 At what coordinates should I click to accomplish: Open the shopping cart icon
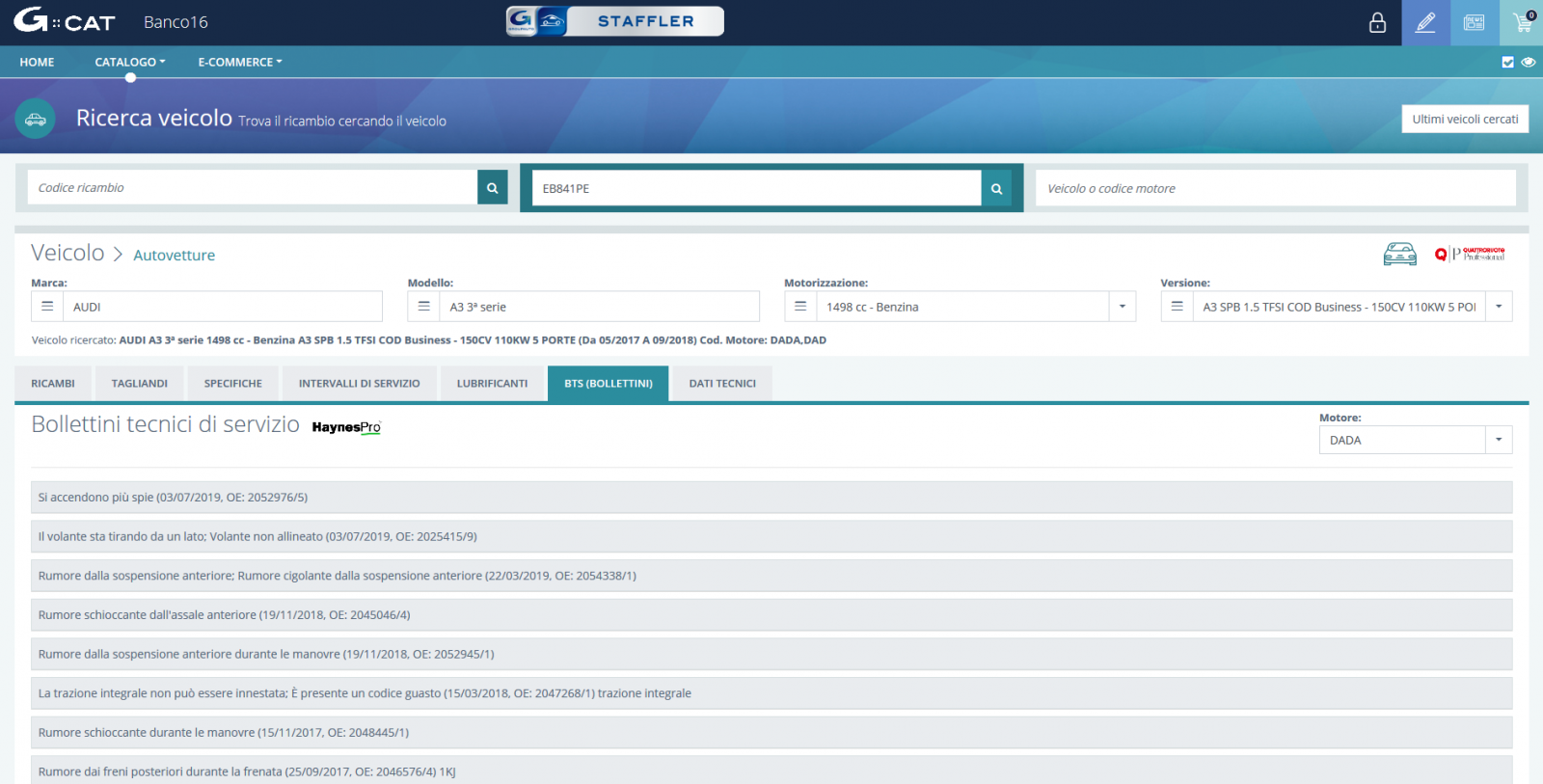(1523, 22)
